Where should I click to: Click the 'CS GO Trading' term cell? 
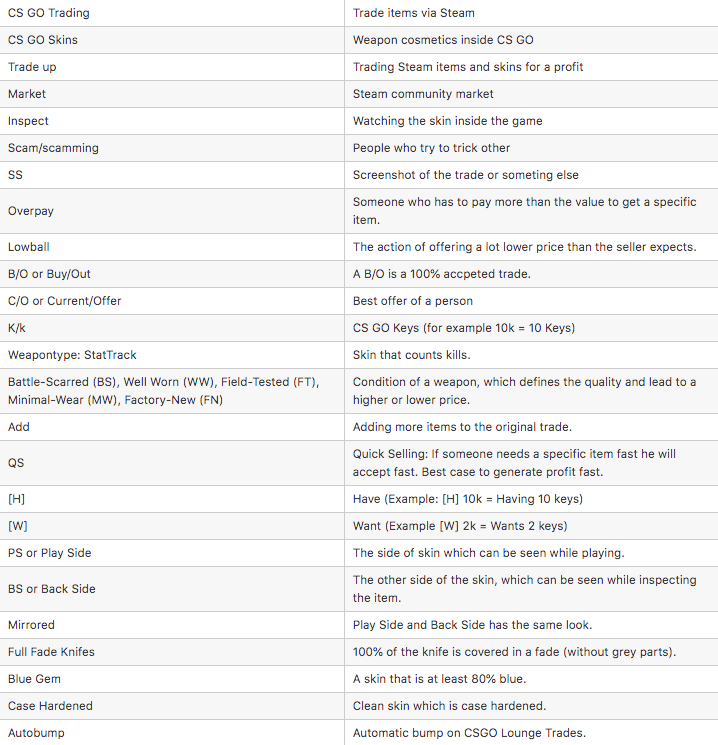(x=48, y=13)
